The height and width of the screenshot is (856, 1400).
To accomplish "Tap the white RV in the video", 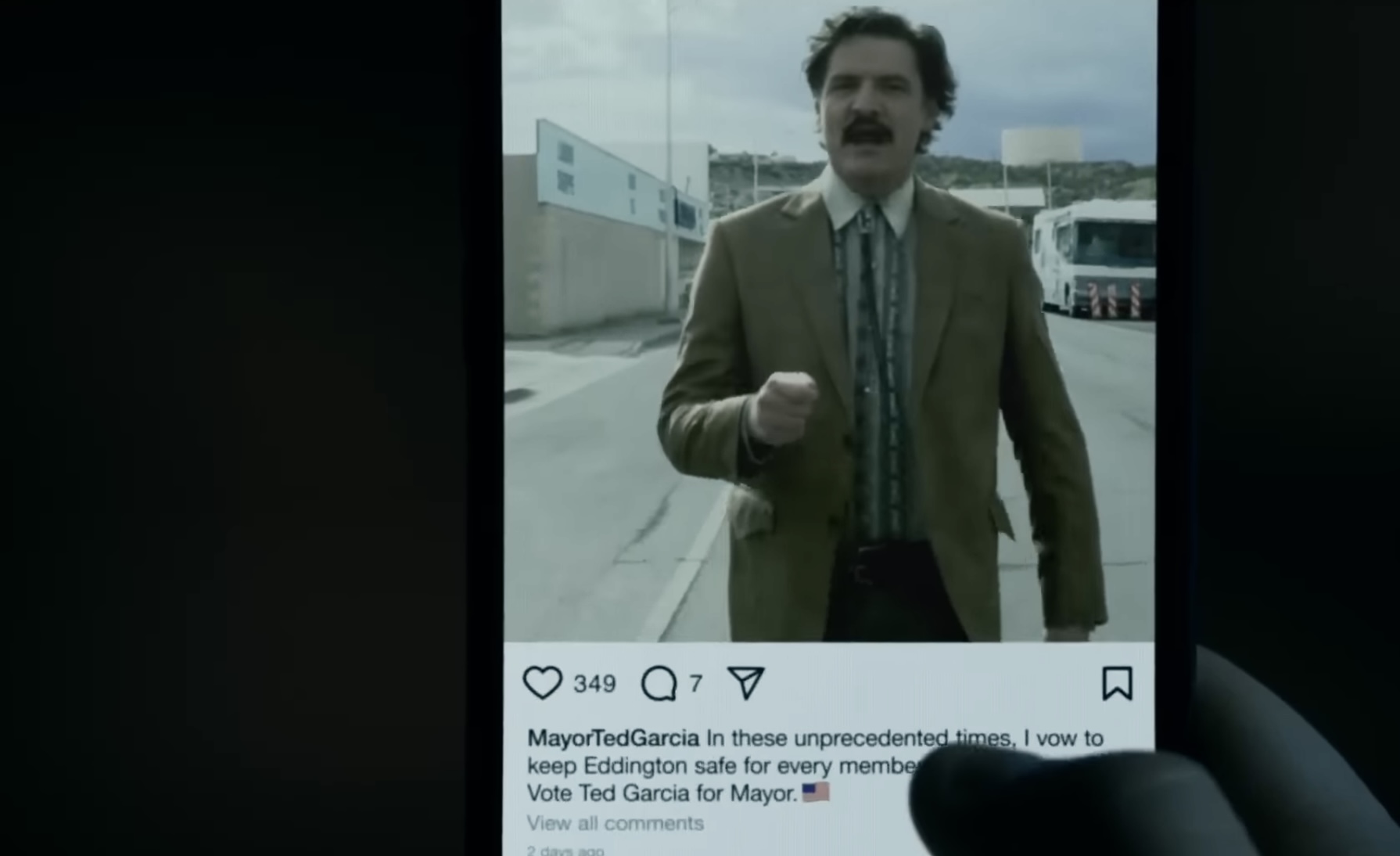I will pos(1093,258).
